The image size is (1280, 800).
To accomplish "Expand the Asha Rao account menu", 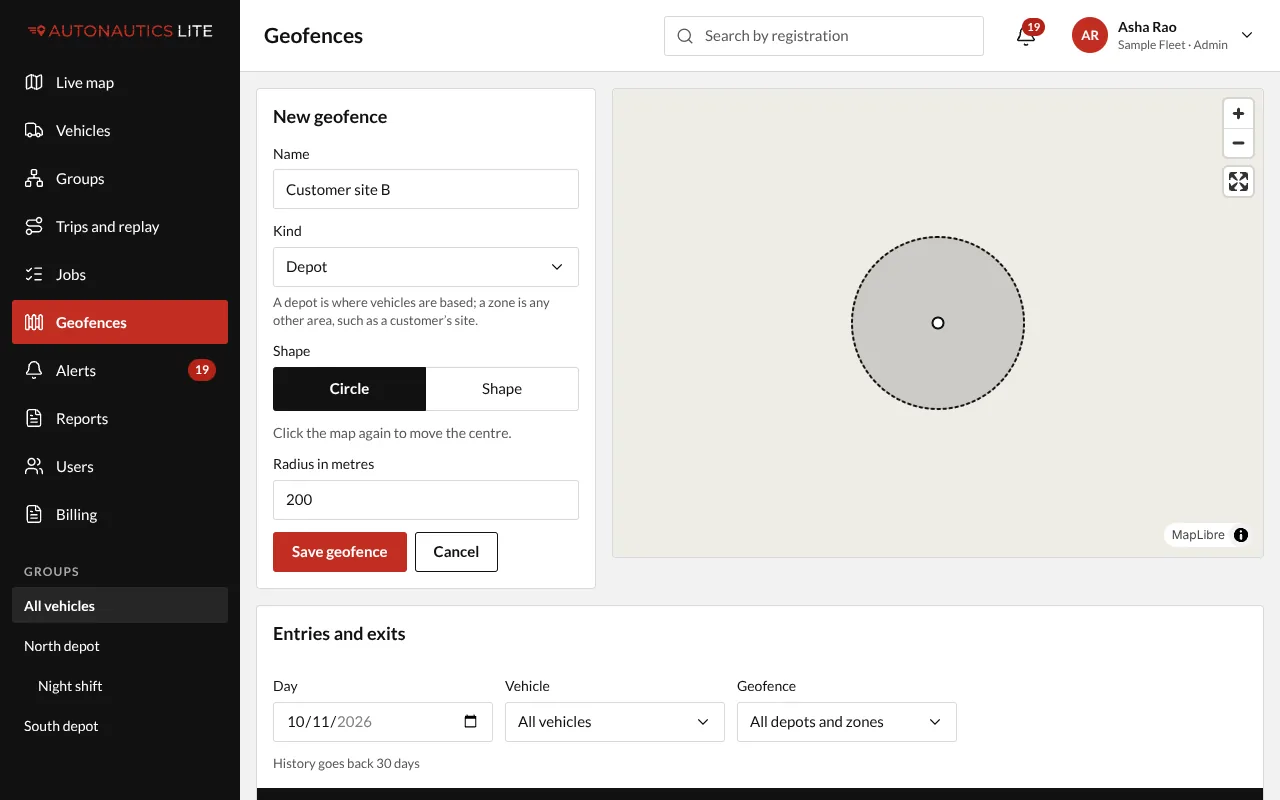I will click(1163, 36).
